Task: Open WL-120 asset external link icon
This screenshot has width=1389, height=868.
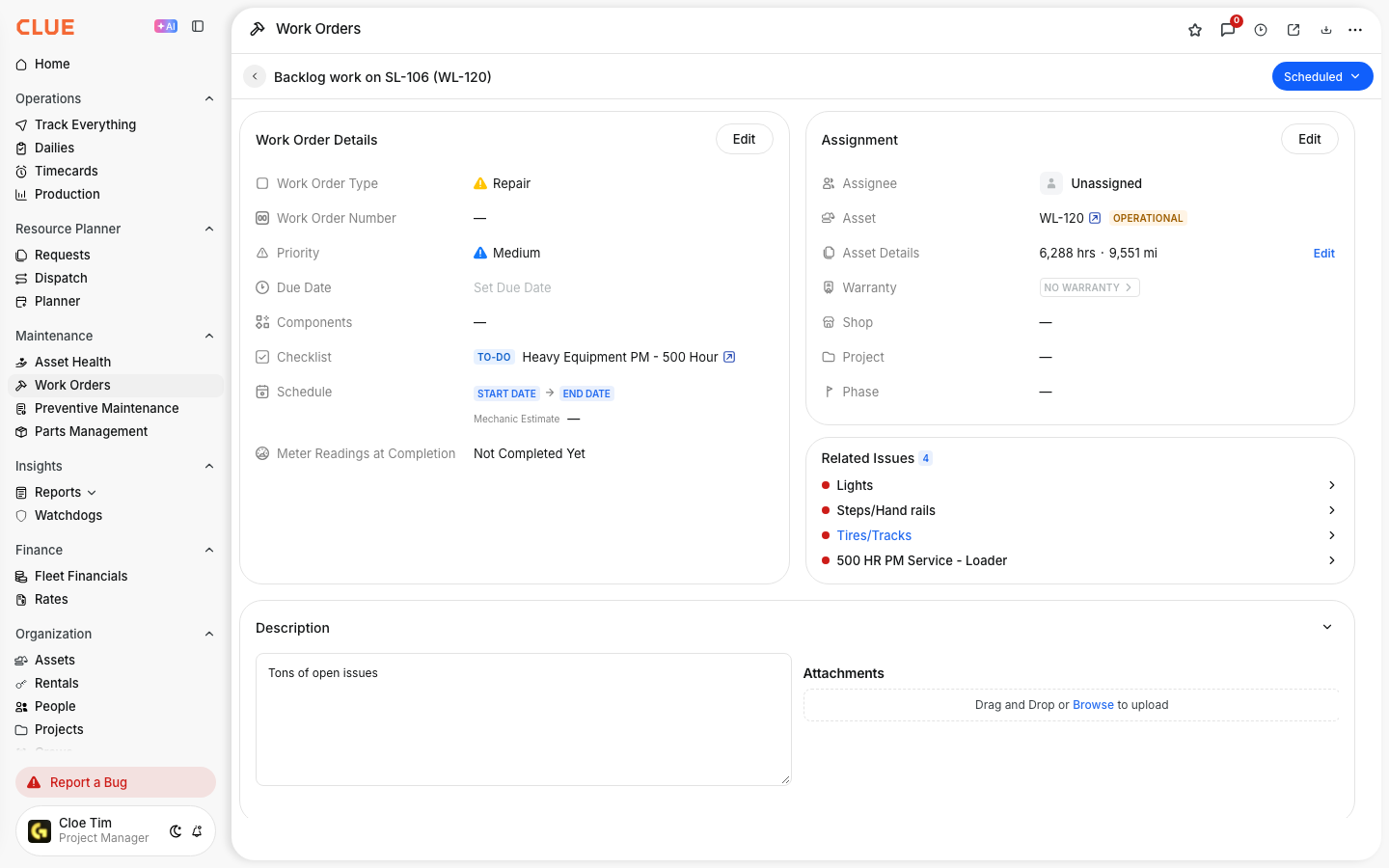Action: point(1095,218)
